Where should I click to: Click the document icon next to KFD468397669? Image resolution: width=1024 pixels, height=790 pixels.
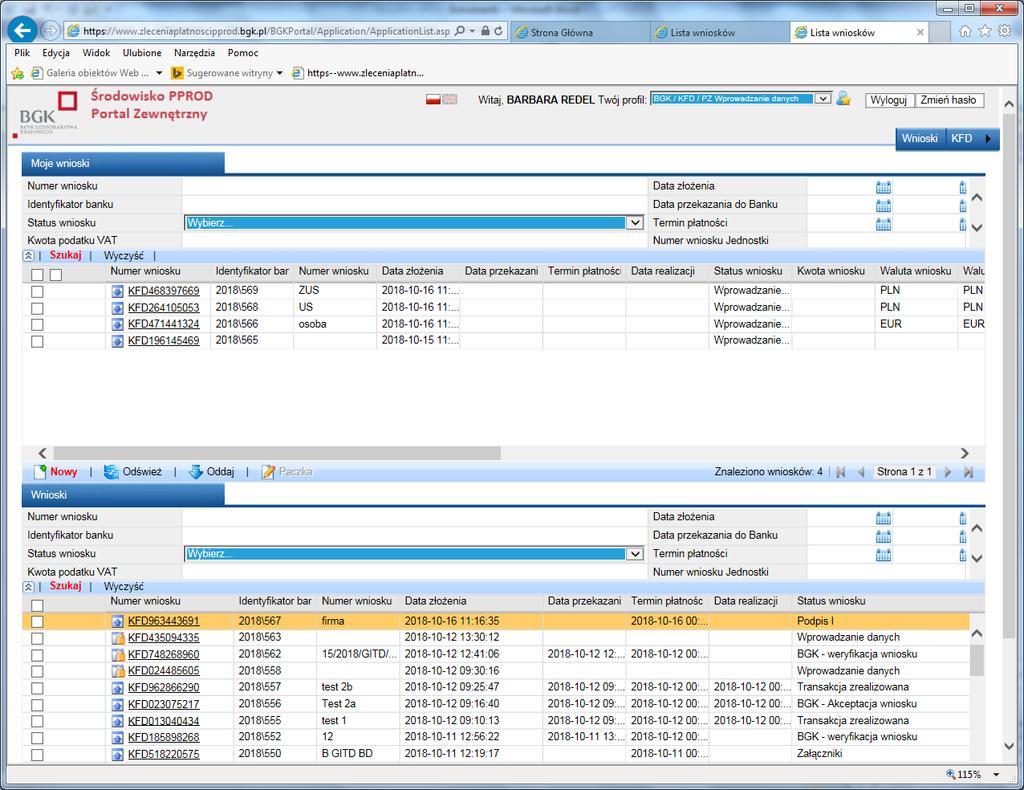(x=117, y=291)
